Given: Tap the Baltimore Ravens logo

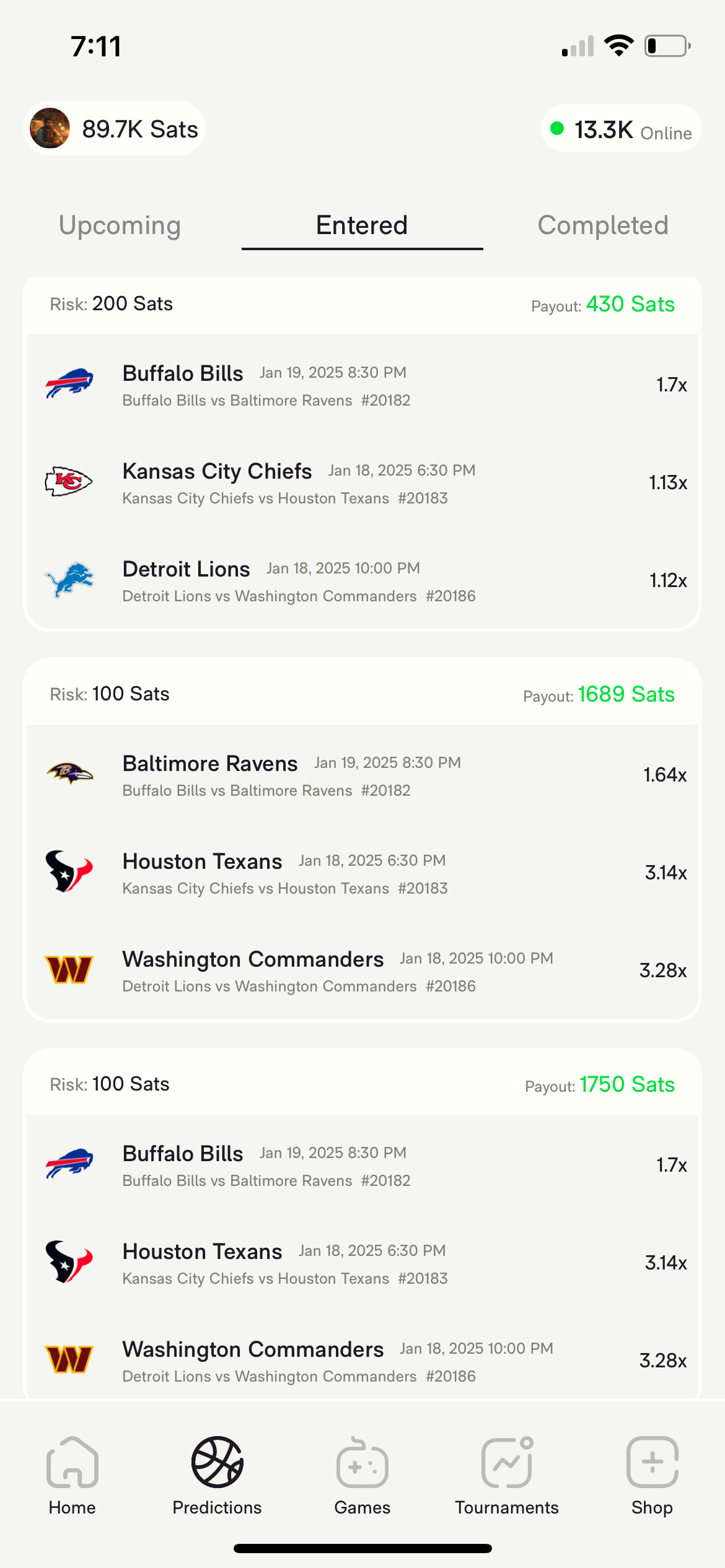Looking at the screenshot, I should (69, 774).
